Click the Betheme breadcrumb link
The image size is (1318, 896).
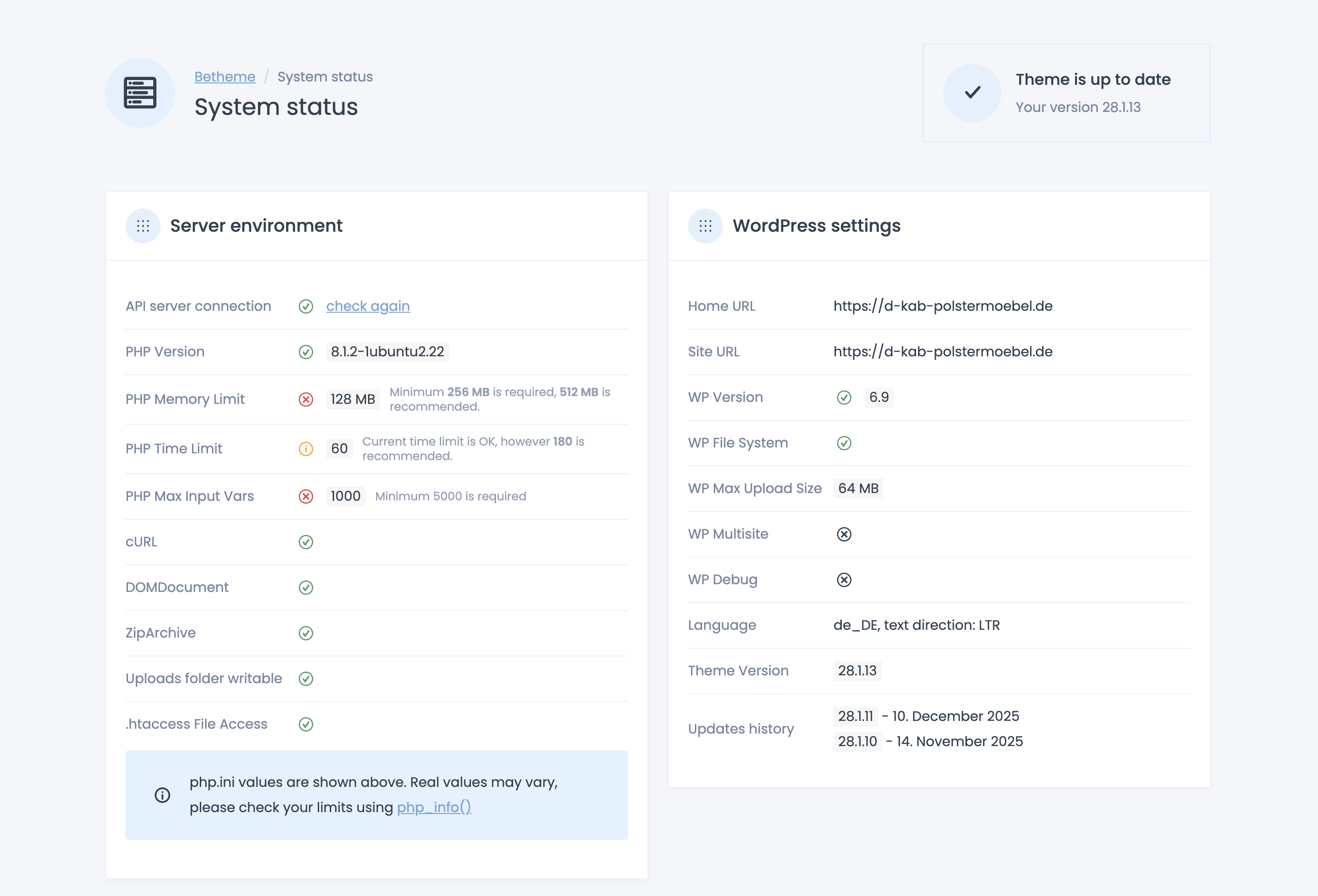225,77
